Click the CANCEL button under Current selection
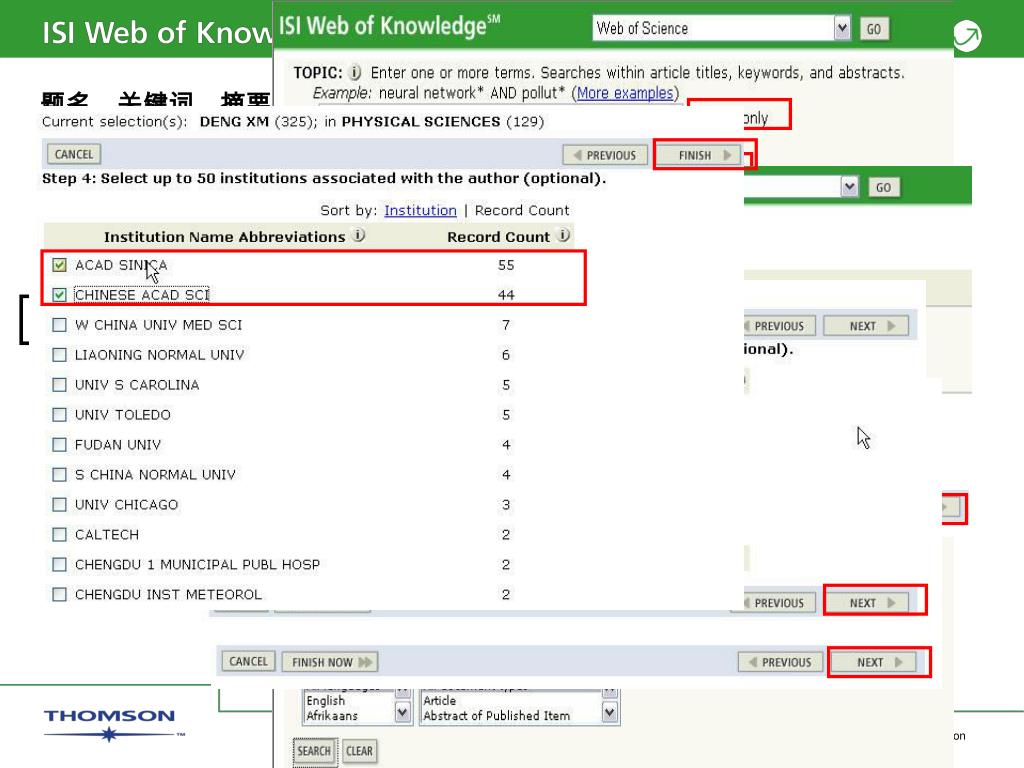The image size is (1024, 768). pyautogui.click(x=74, y=155)
